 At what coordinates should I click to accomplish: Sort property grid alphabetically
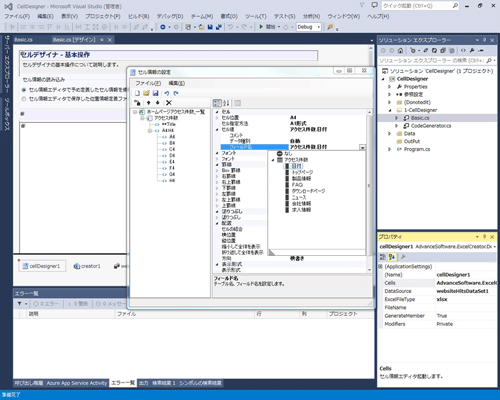point(226,103)
